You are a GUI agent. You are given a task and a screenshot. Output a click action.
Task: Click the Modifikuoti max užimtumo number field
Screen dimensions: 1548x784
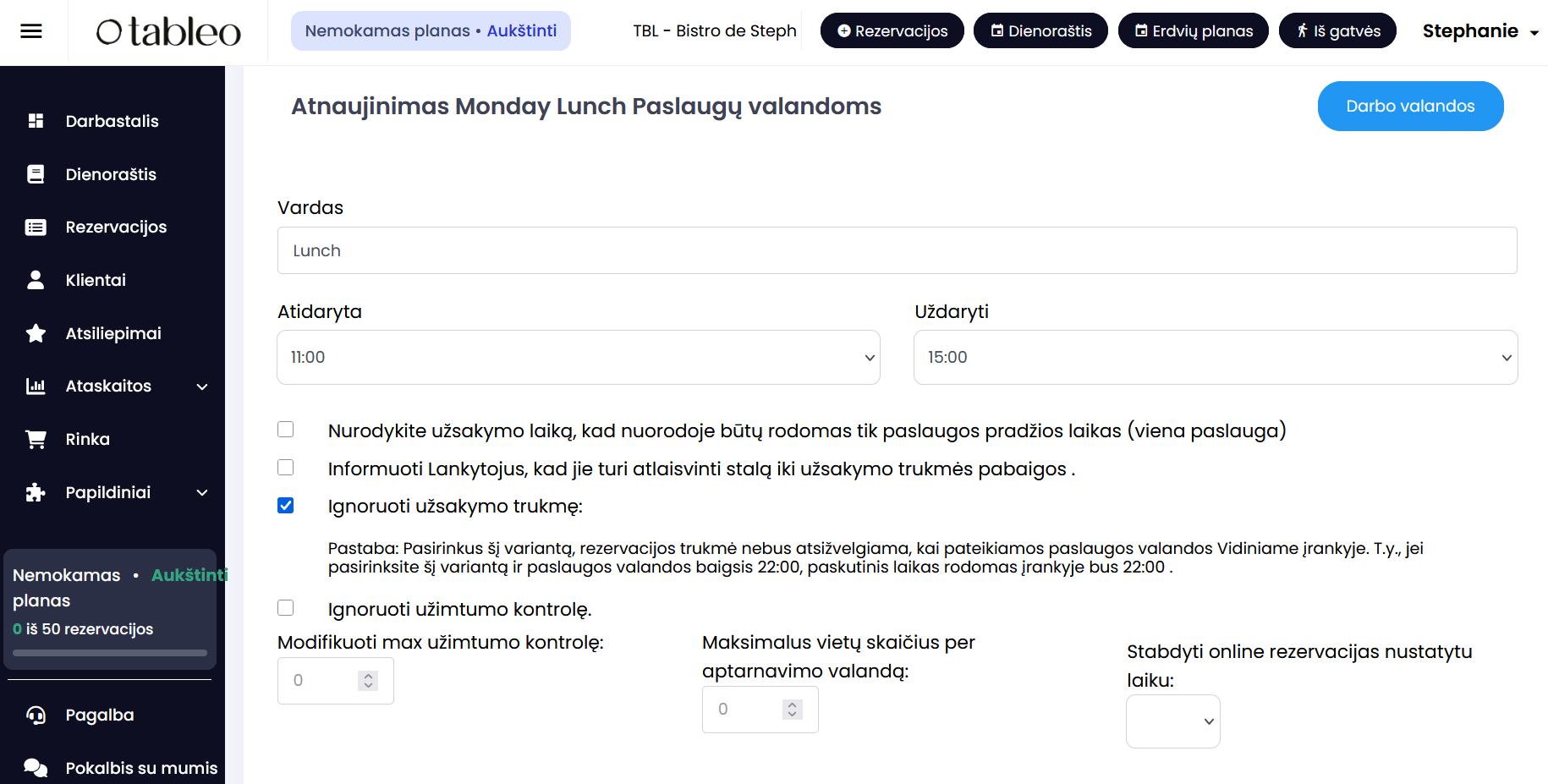336,681
